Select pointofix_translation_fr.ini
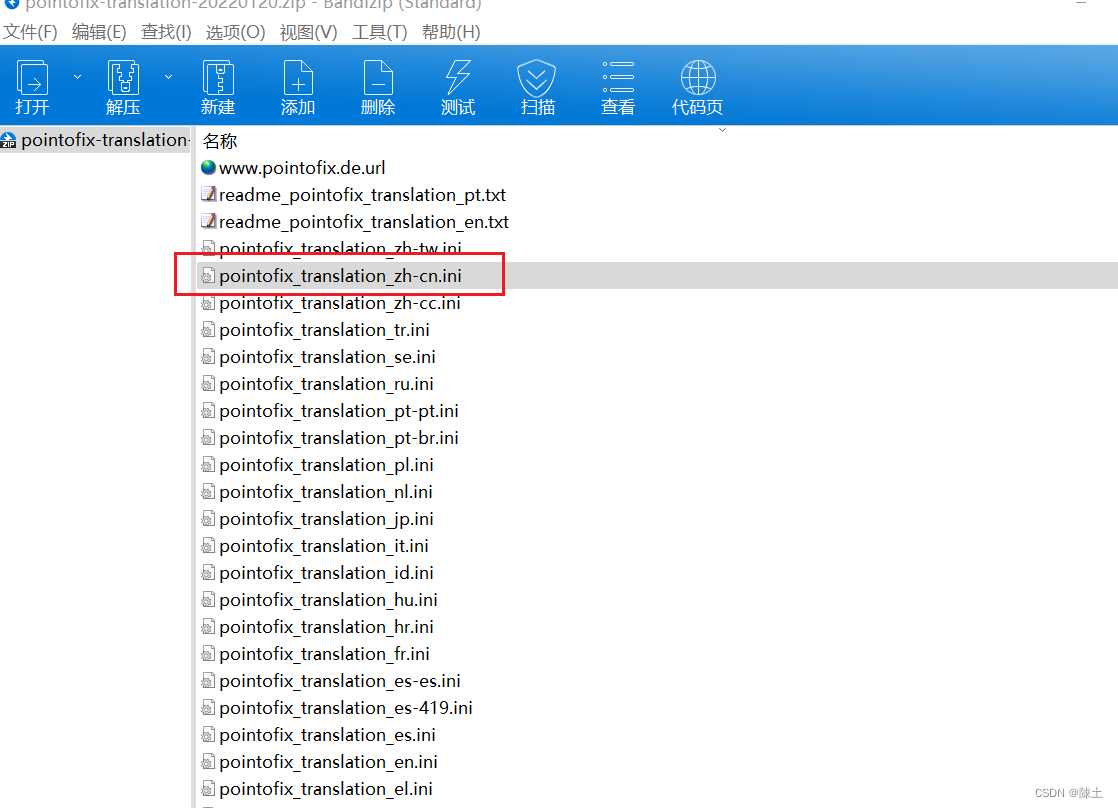This screenshot has width=1118, height=808. pos(324,655)
